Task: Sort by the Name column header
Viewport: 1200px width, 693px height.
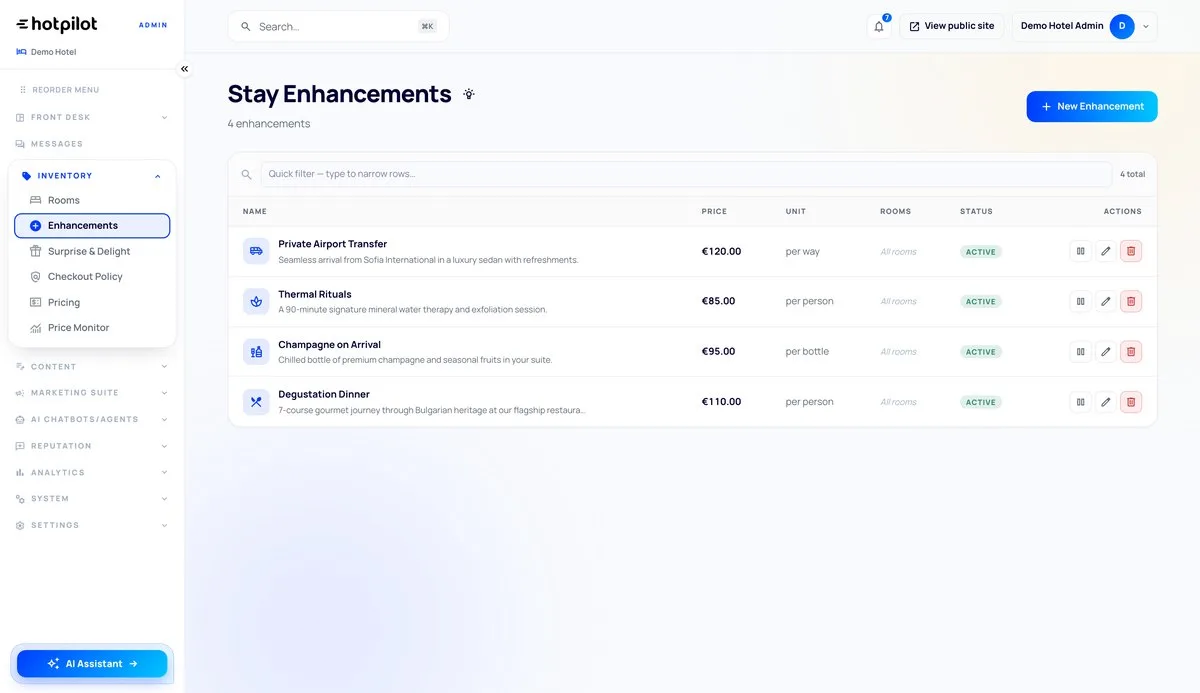Action: [x=255, y=212]
